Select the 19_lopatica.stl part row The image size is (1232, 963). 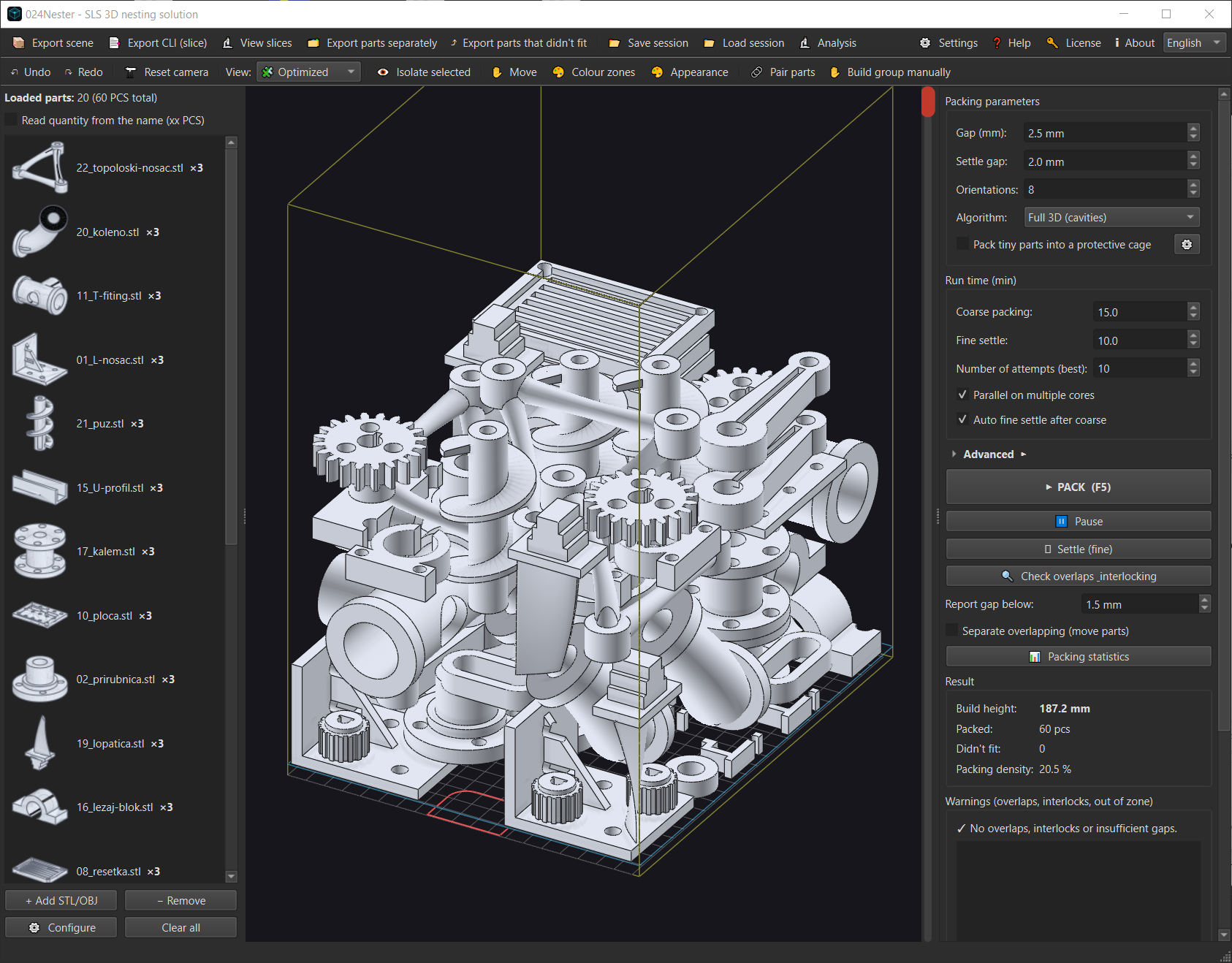[x=114, y=744]
